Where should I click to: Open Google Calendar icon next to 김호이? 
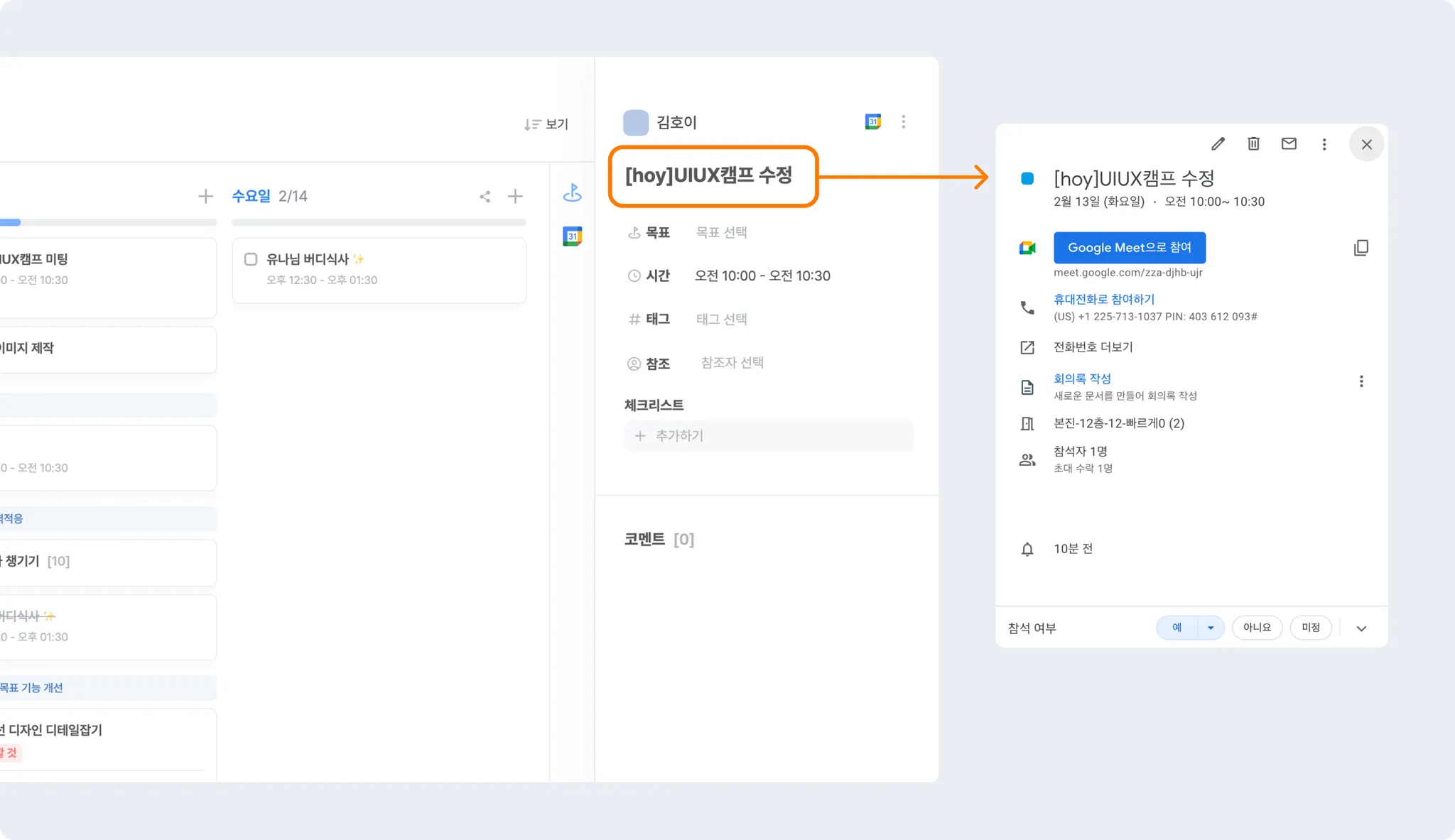(x=873, y=121)
